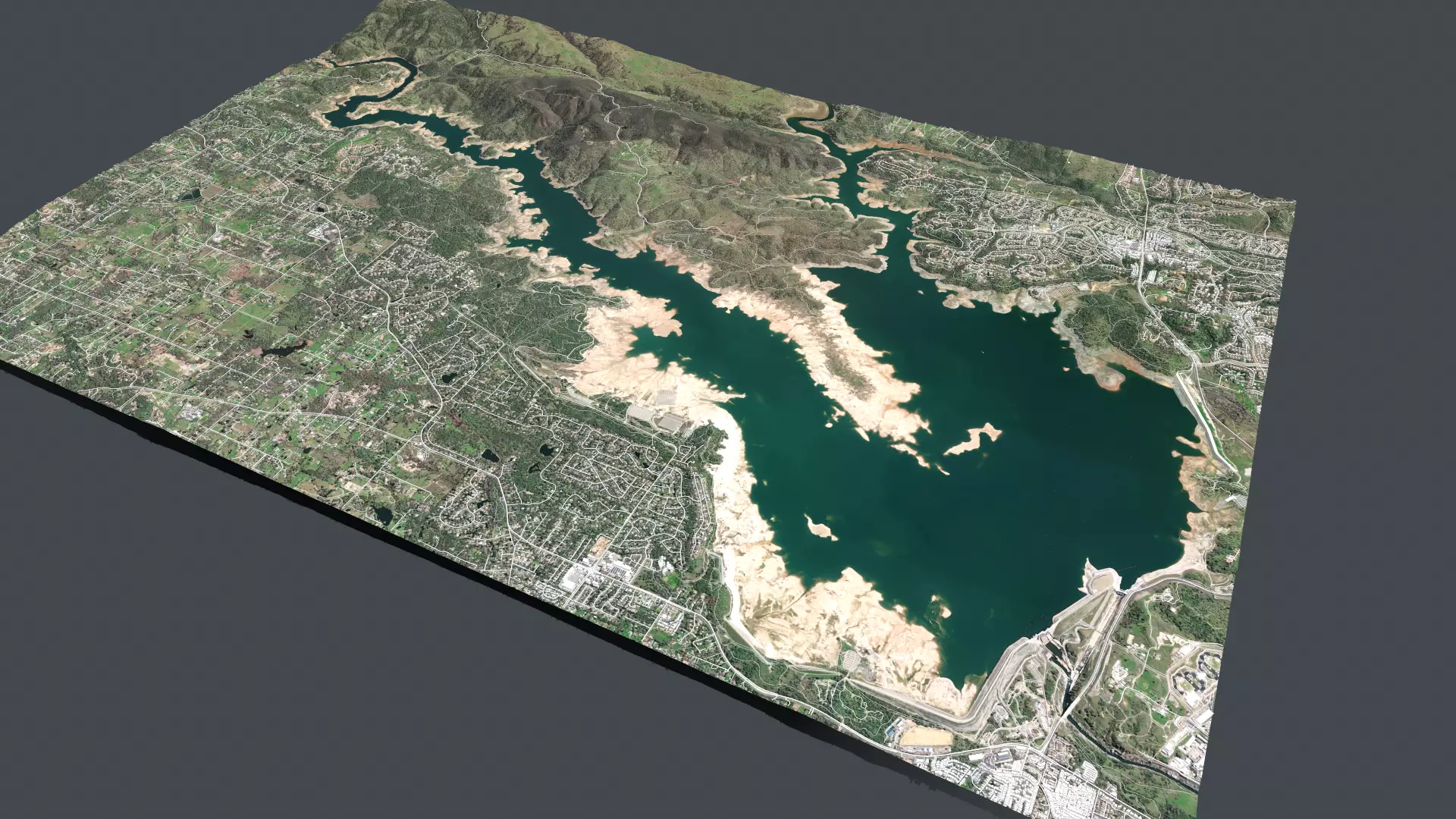The width and height of the screenshot is (1456, 819).
Task: Click the white dam spillway structure on the lake's edge
Action: (1101, 580)
